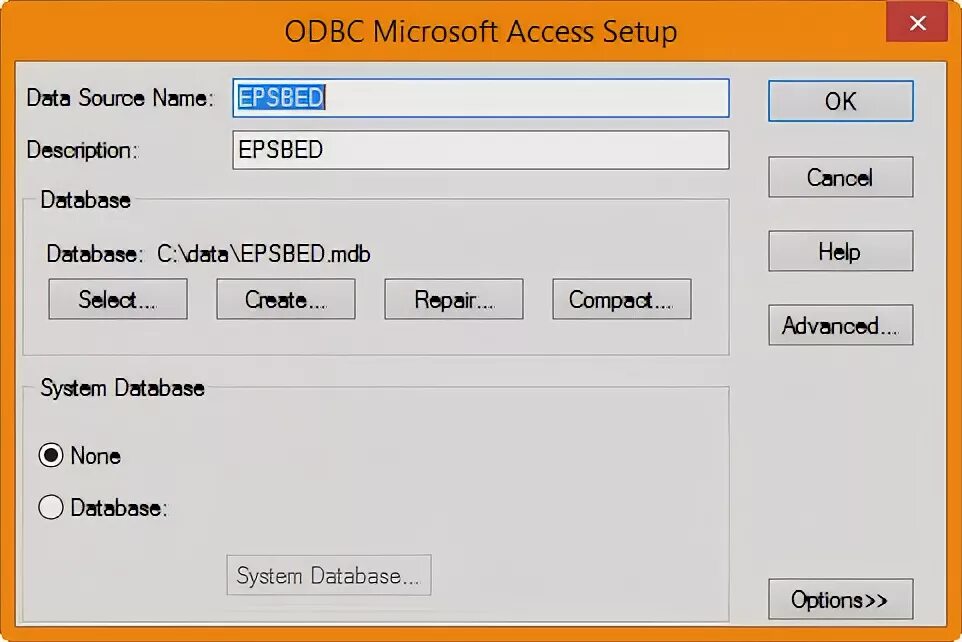Choose a database file via Select...

(118, 299)
